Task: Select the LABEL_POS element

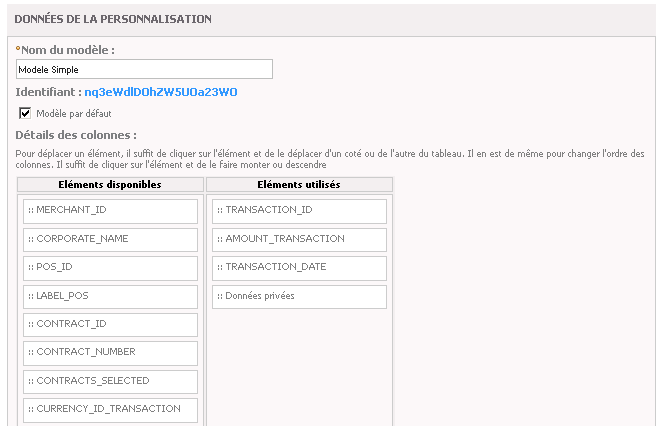Action: point(110,297)
